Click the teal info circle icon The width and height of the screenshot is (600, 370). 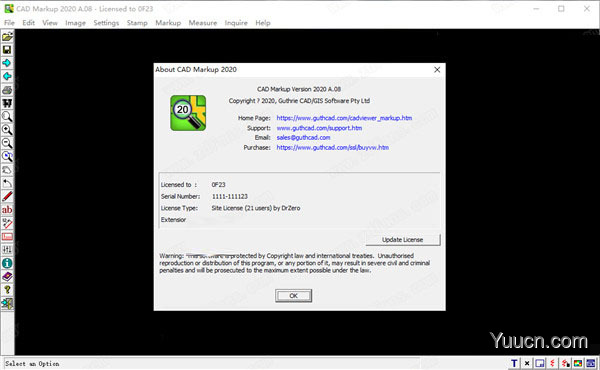click(x=7, y=263)
